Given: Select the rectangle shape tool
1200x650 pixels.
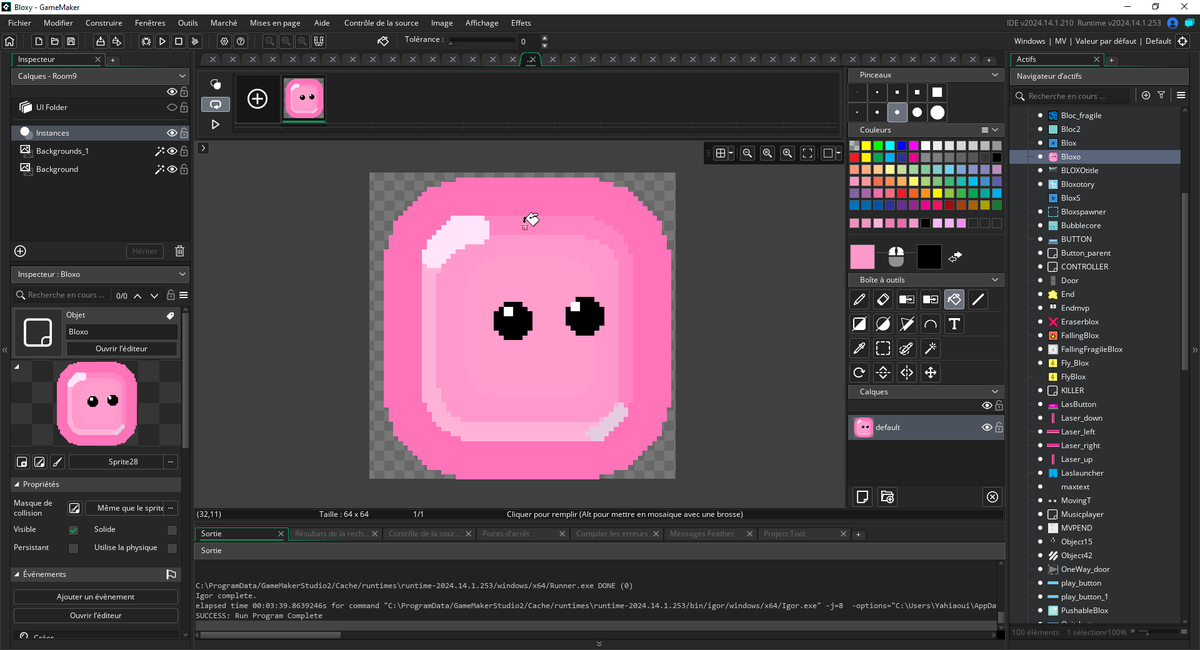Looking at the screenshot, I should click(x=858, y=324).
